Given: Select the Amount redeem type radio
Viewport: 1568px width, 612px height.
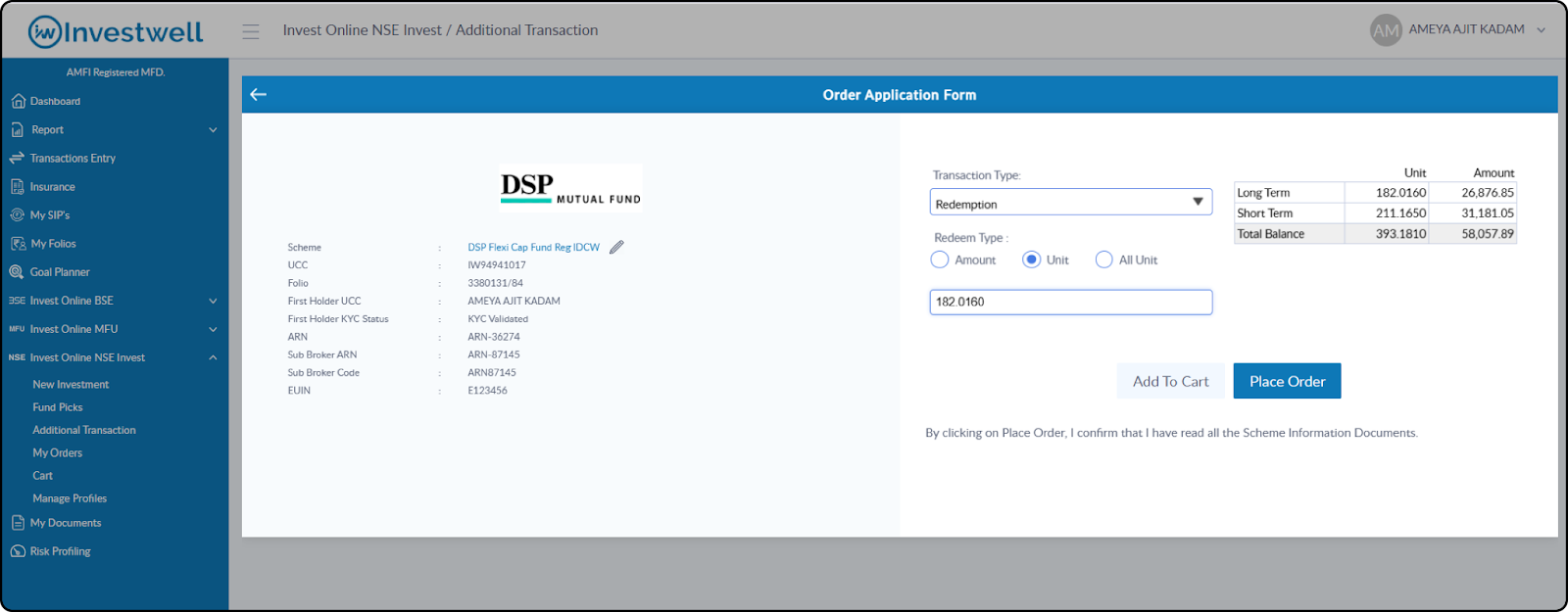Looking at the screenshot, I should click(x=940, y=259).
